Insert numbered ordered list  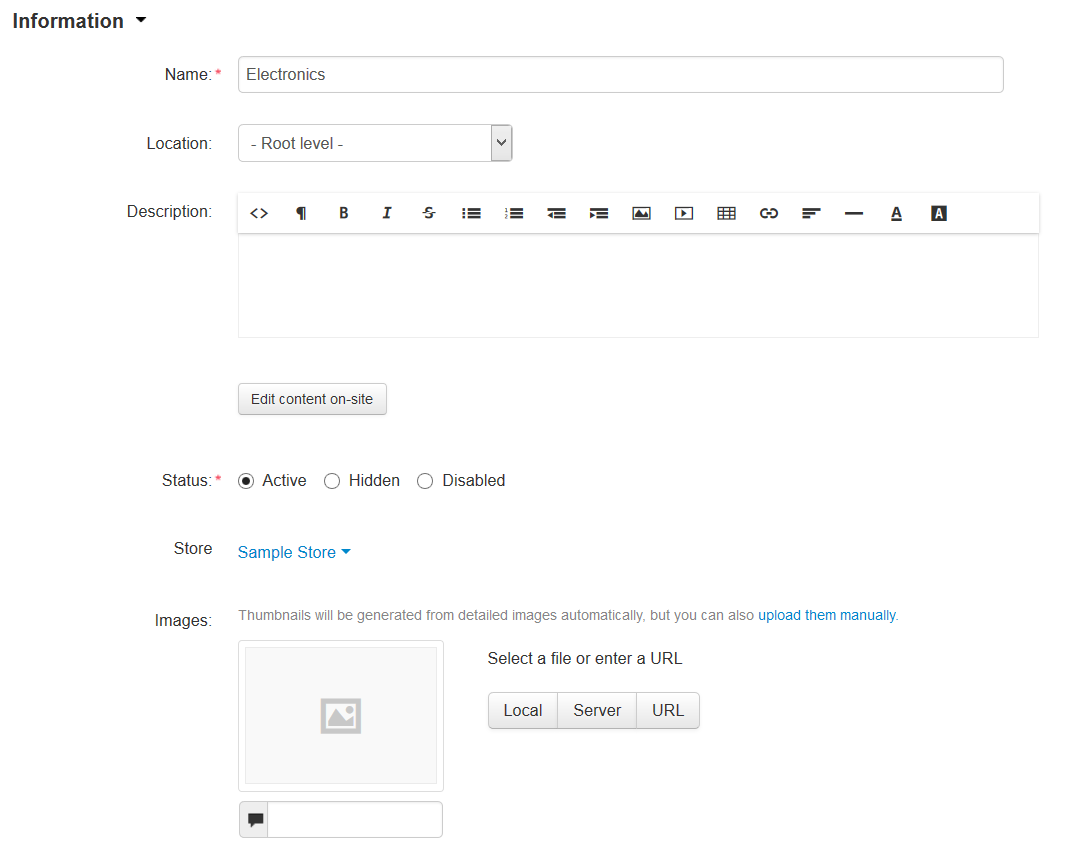pos(514,213)
